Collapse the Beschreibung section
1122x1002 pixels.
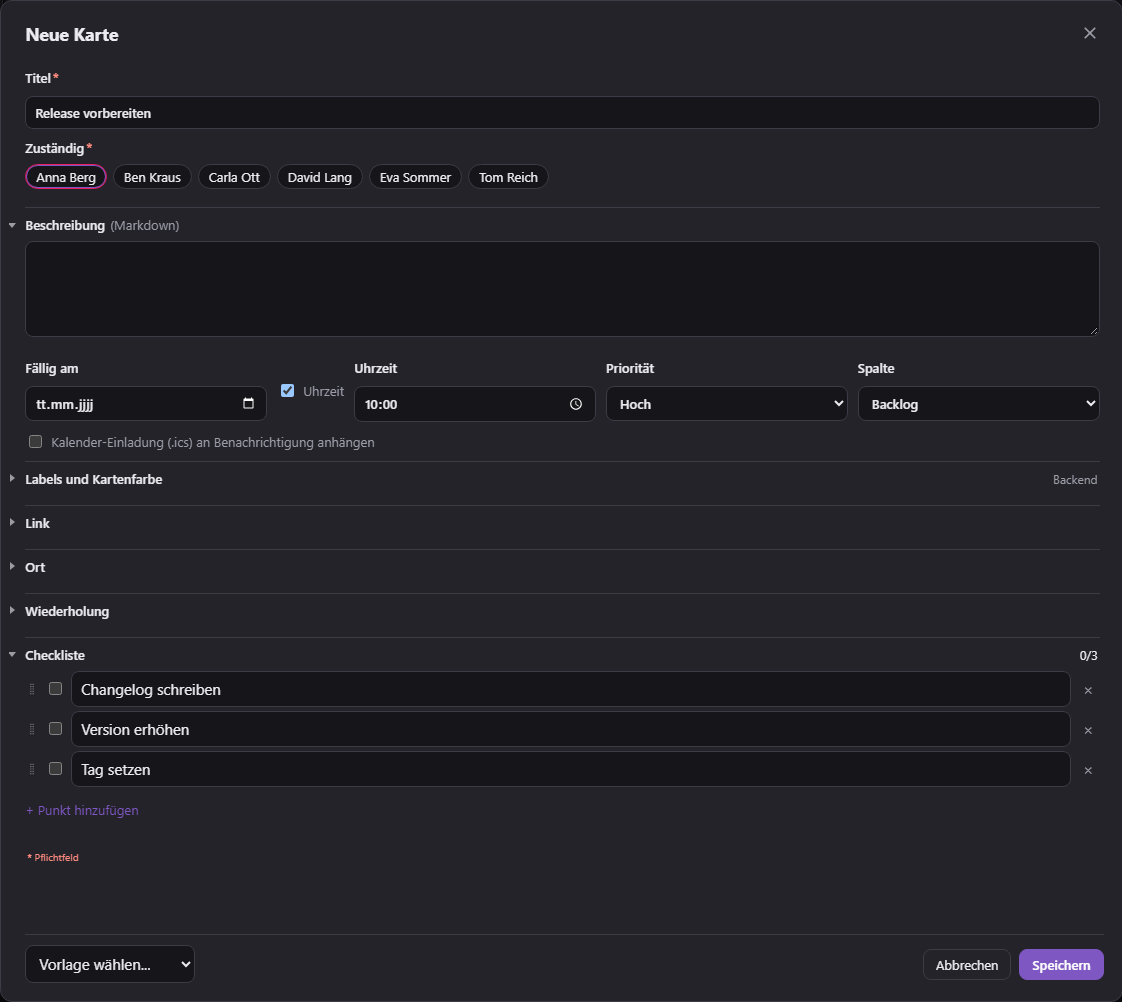point(12,225)
